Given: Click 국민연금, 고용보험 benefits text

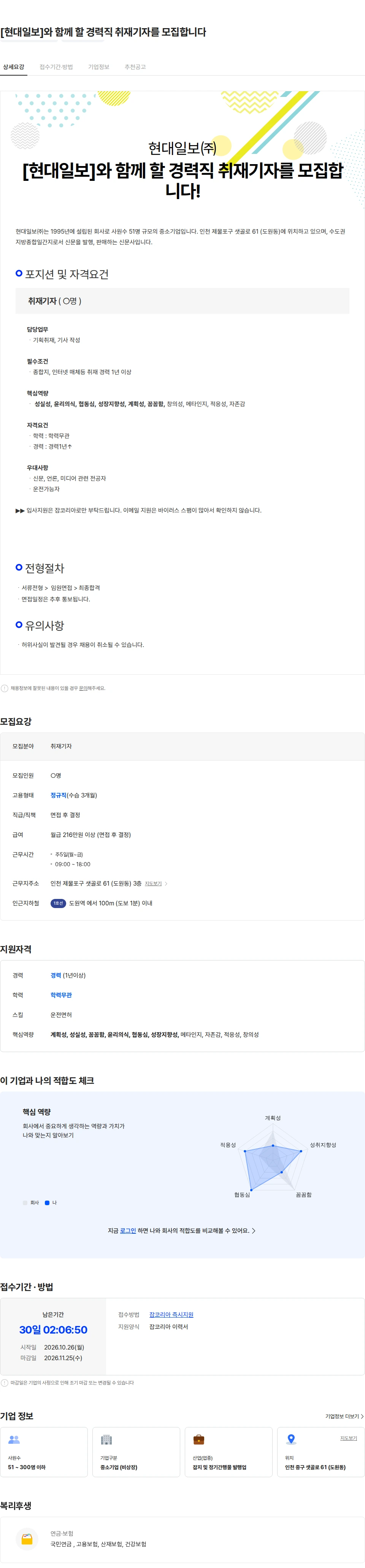Looking at the screenshot, I should click(x=98, y=1544).
